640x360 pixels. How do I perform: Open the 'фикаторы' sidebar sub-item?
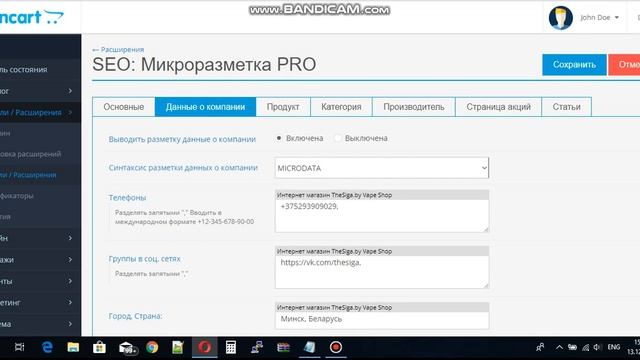coord(40,196)
